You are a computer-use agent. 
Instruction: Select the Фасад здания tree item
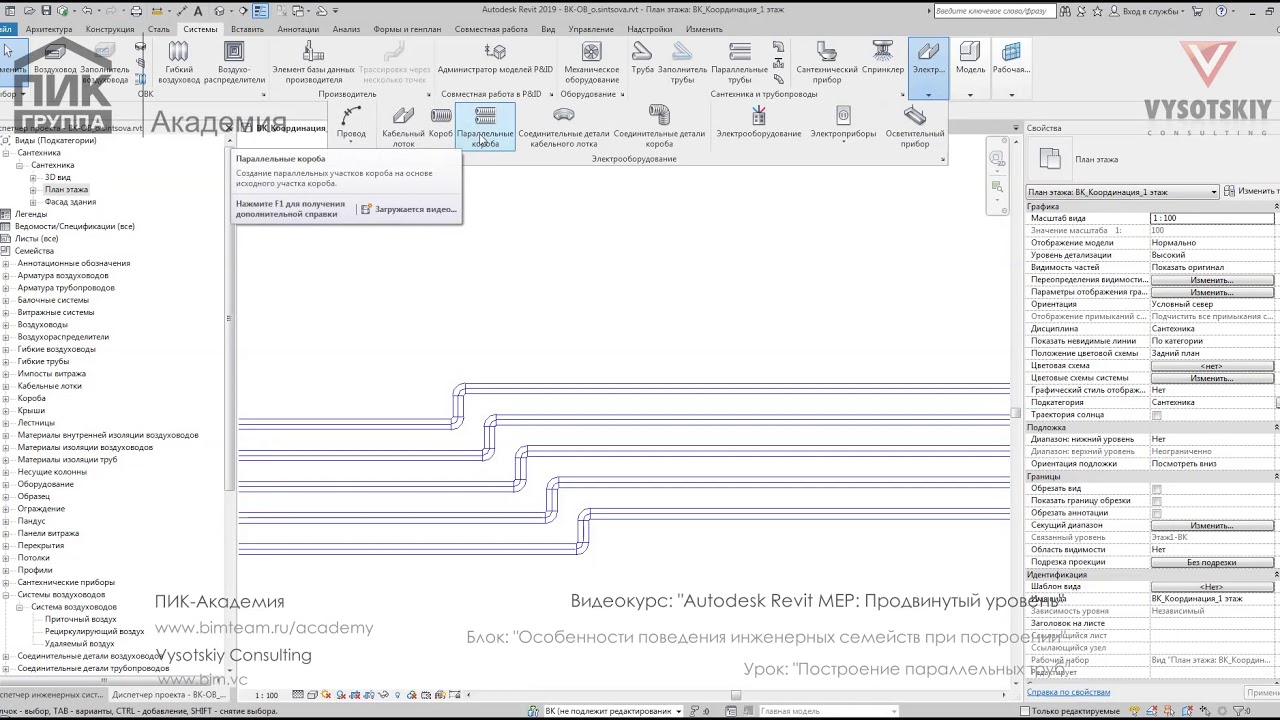point(70,202)
